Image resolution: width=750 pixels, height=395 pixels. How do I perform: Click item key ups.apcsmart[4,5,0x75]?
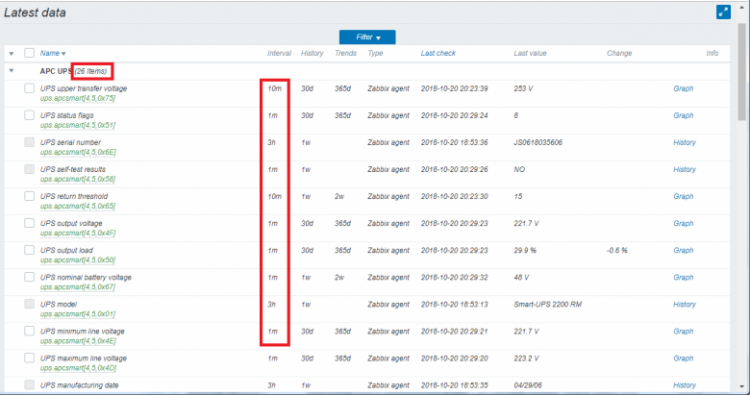point(77,99)
